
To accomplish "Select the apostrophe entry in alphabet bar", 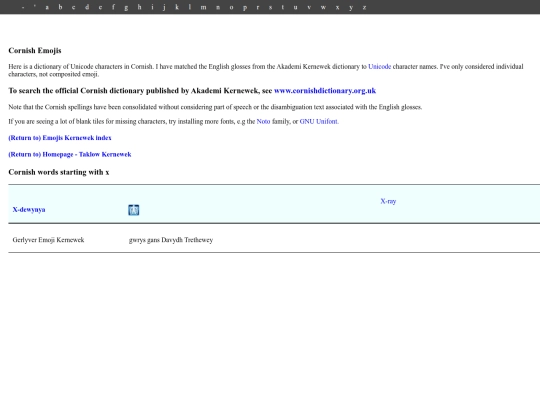I will [x=34, y=7].
